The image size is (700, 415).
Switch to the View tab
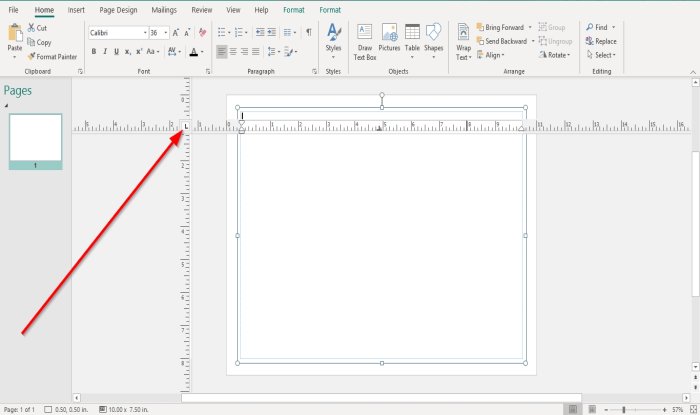click(233, 10)
